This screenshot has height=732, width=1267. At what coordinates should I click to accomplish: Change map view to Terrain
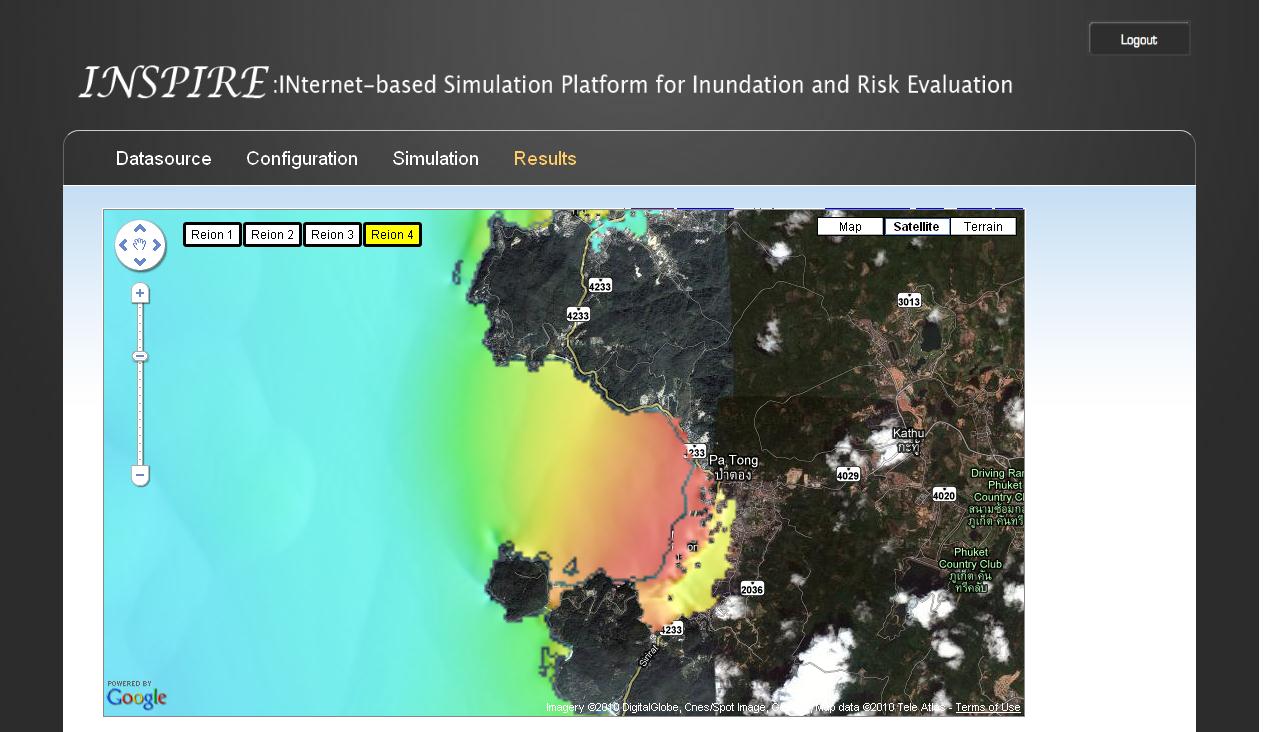click(983, 227)
